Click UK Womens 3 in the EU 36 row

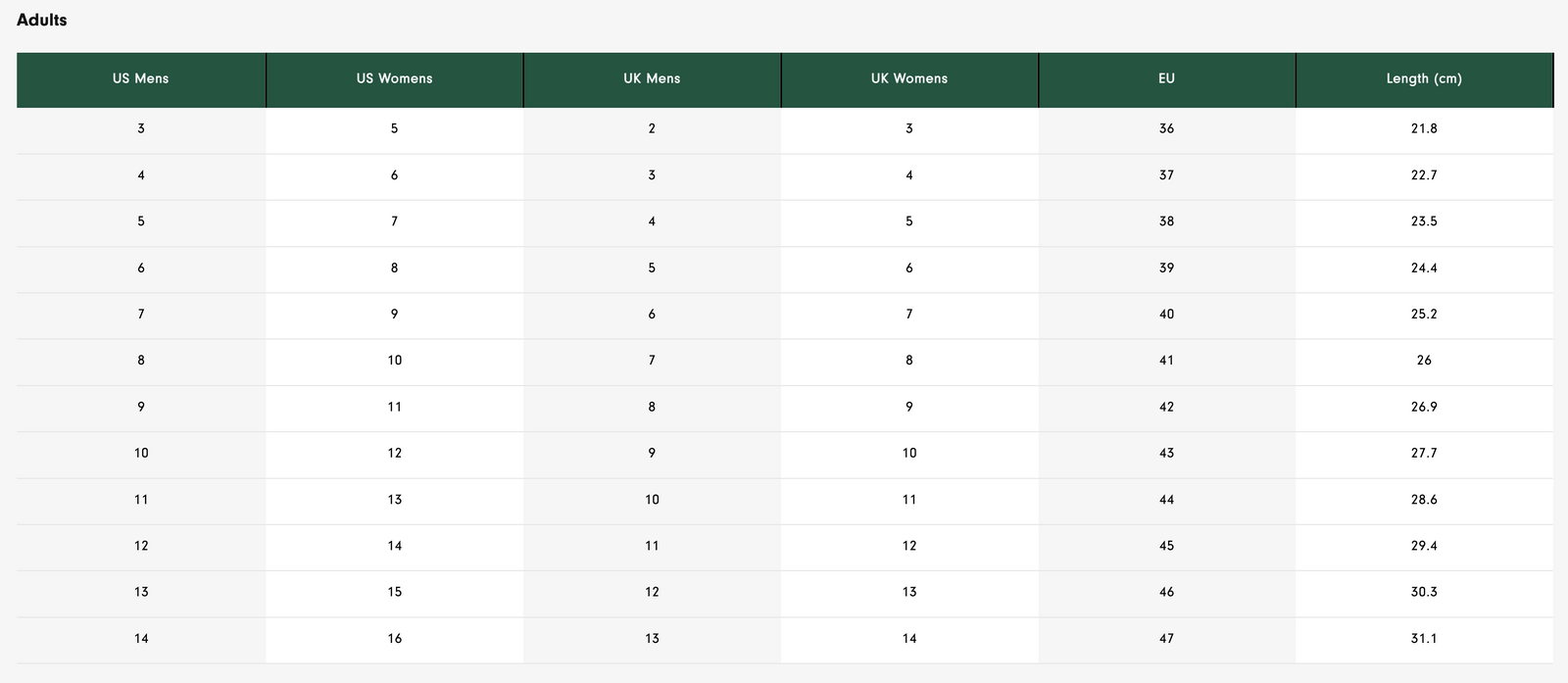pos(909,129)
